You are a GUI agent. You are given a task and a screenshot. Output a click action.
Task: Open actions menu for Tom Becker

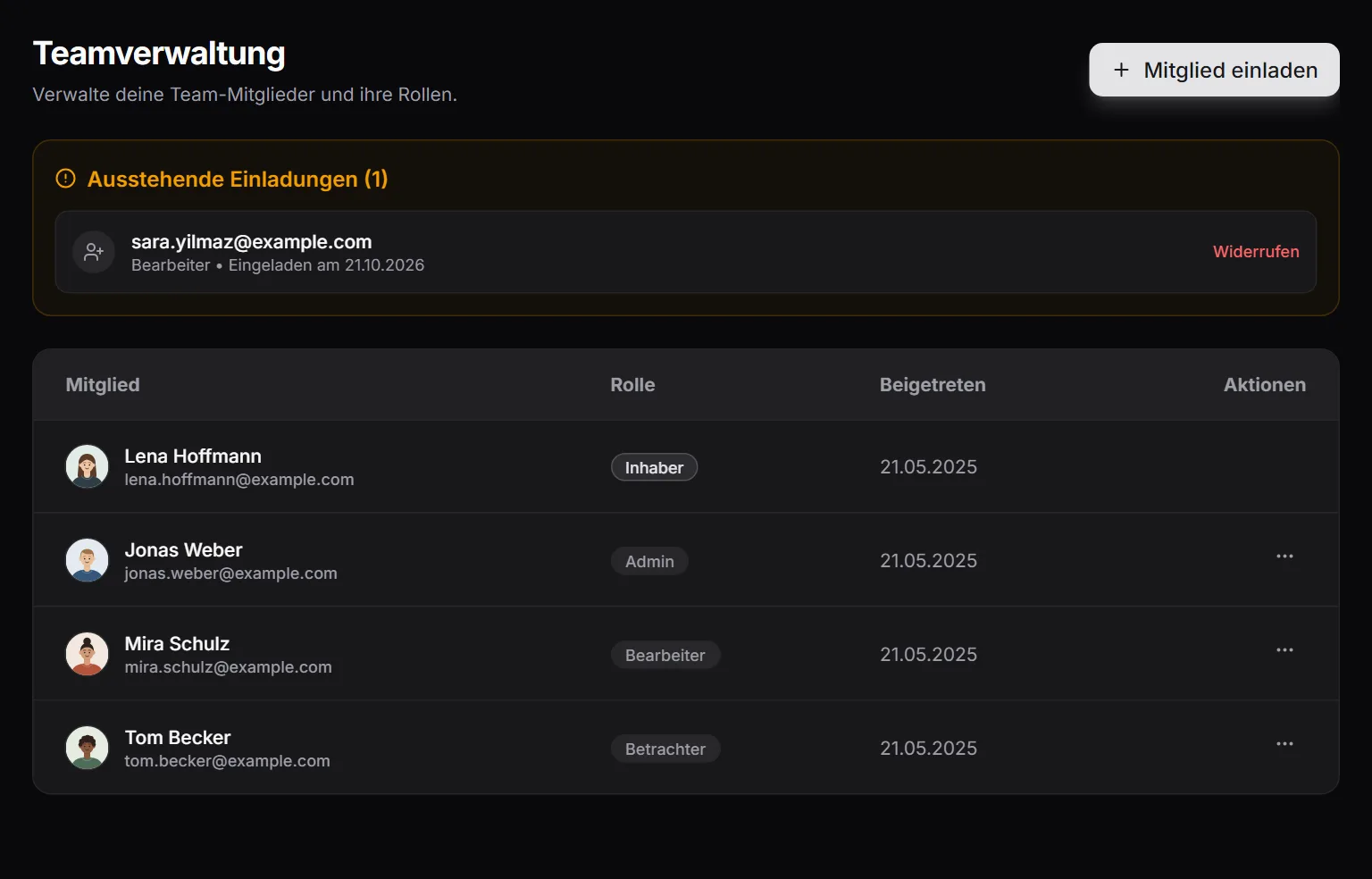(1284, 744)
